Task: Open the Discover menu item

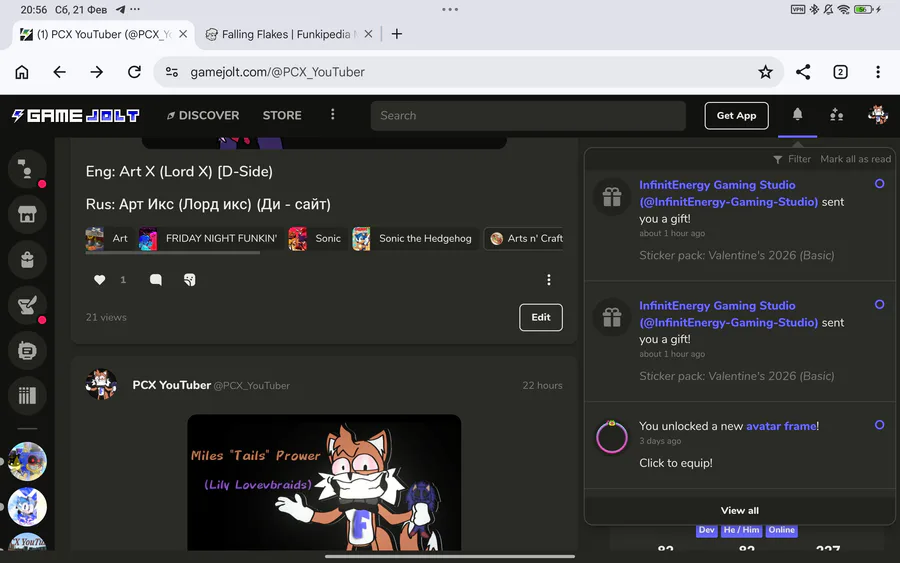Action: point(203,115)
